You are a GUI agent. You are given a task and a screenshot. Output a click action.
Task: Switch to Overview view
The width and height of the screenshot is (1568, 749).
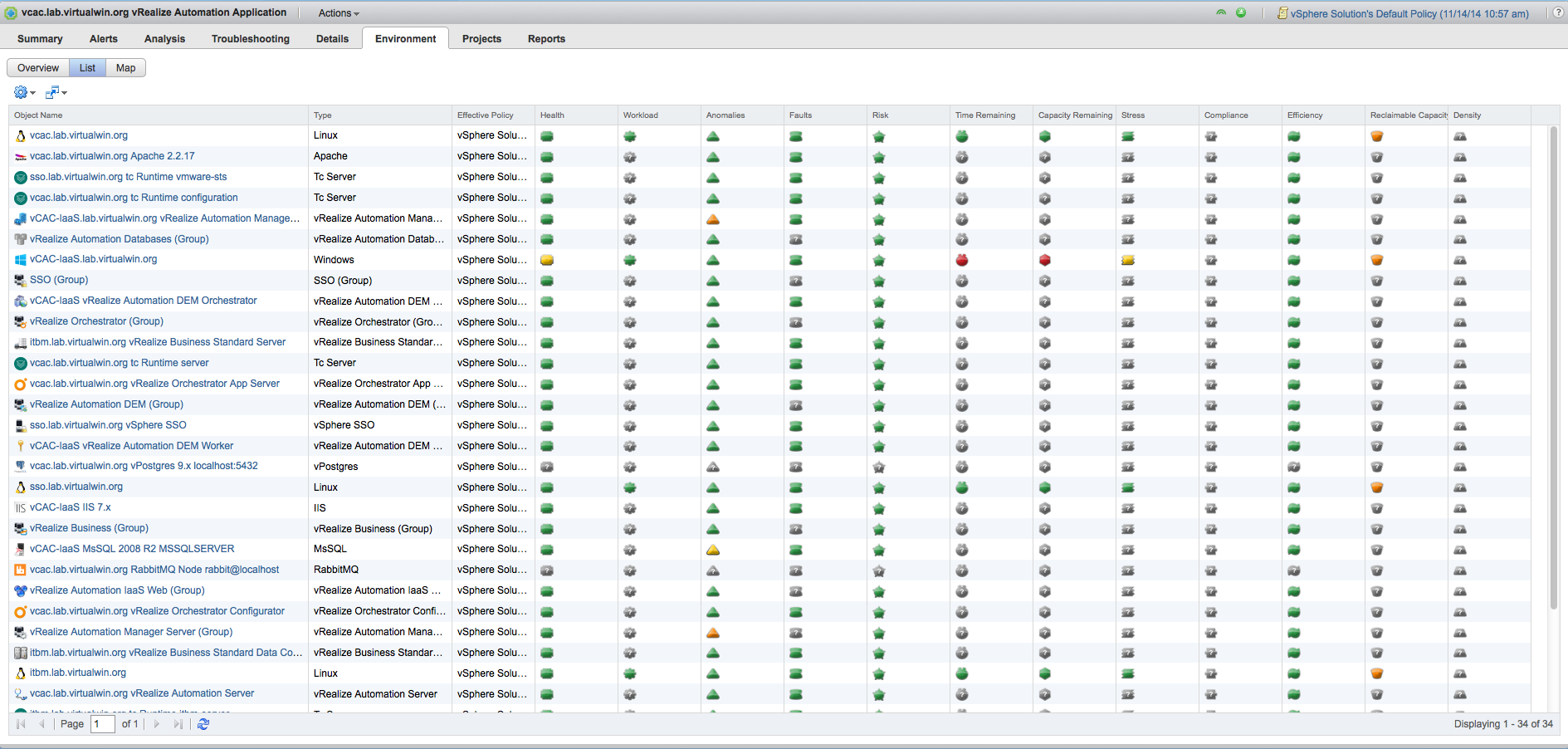[38, 68]
